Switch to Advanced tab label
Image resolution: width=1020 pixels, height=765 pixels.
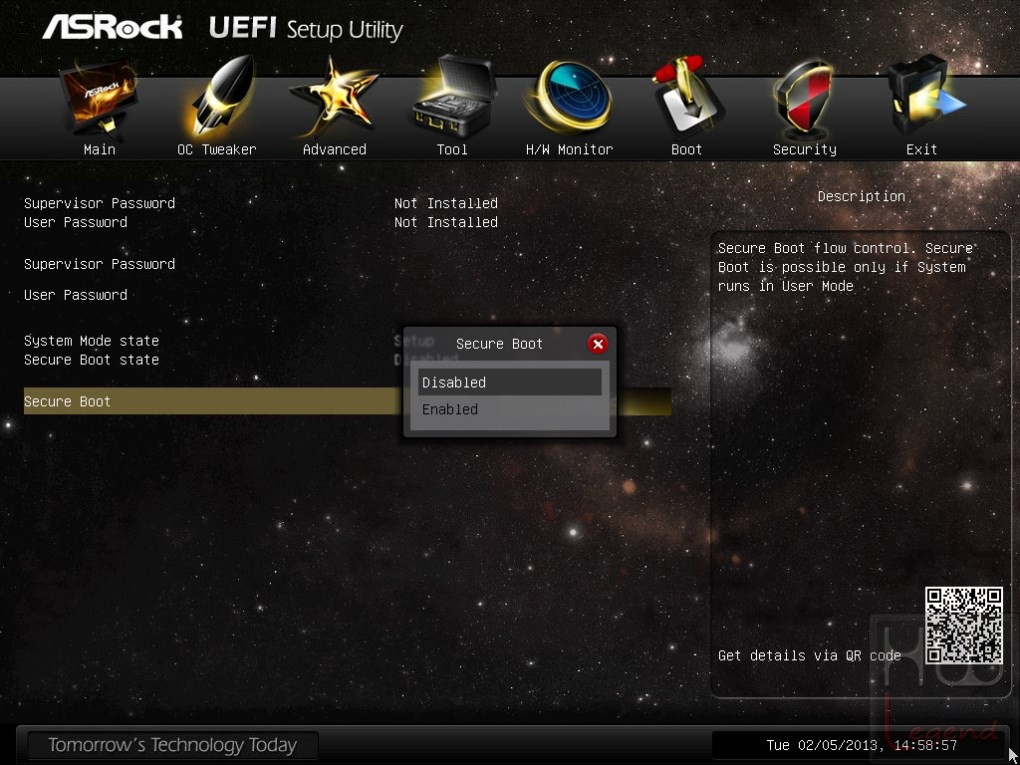pyautogui.click(x=334, y=150)
